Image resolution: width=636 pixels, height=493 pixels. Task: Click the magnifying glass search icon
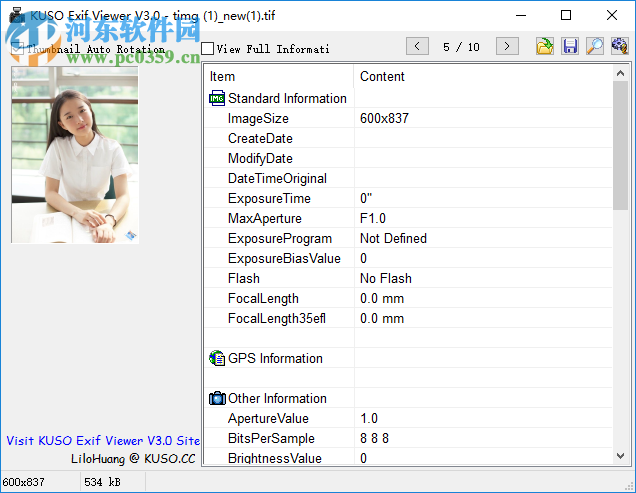click(x=595, y=46)
